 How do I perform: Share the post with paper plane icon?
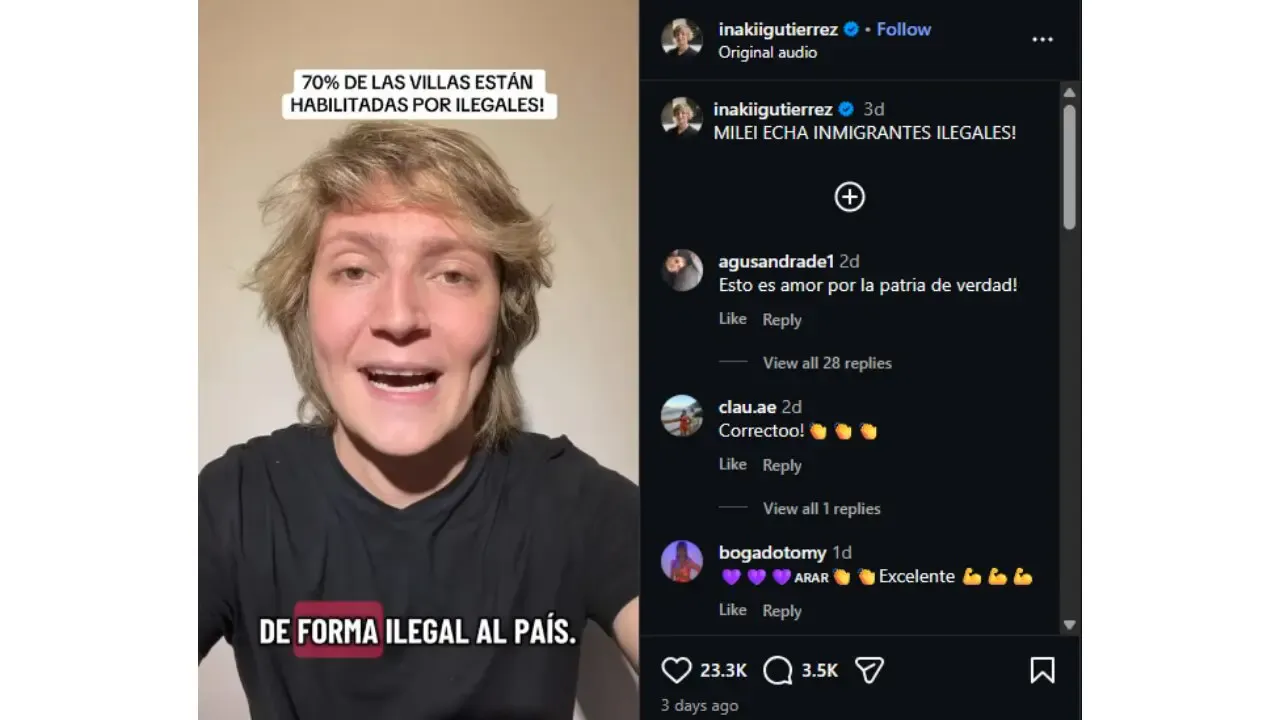tap(869, 670)
